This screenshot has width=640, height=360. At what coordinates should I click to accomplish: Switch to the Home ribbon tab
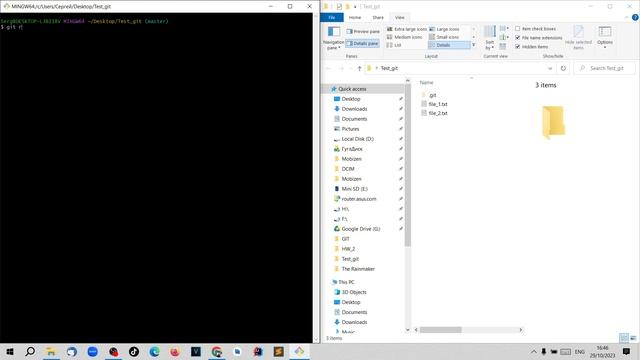355,18
